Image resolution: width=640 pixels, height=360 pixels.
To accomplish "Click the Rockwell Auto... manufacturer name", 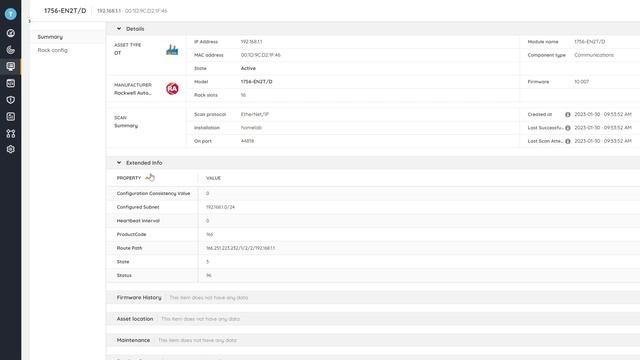I will [x=133, y=93].
